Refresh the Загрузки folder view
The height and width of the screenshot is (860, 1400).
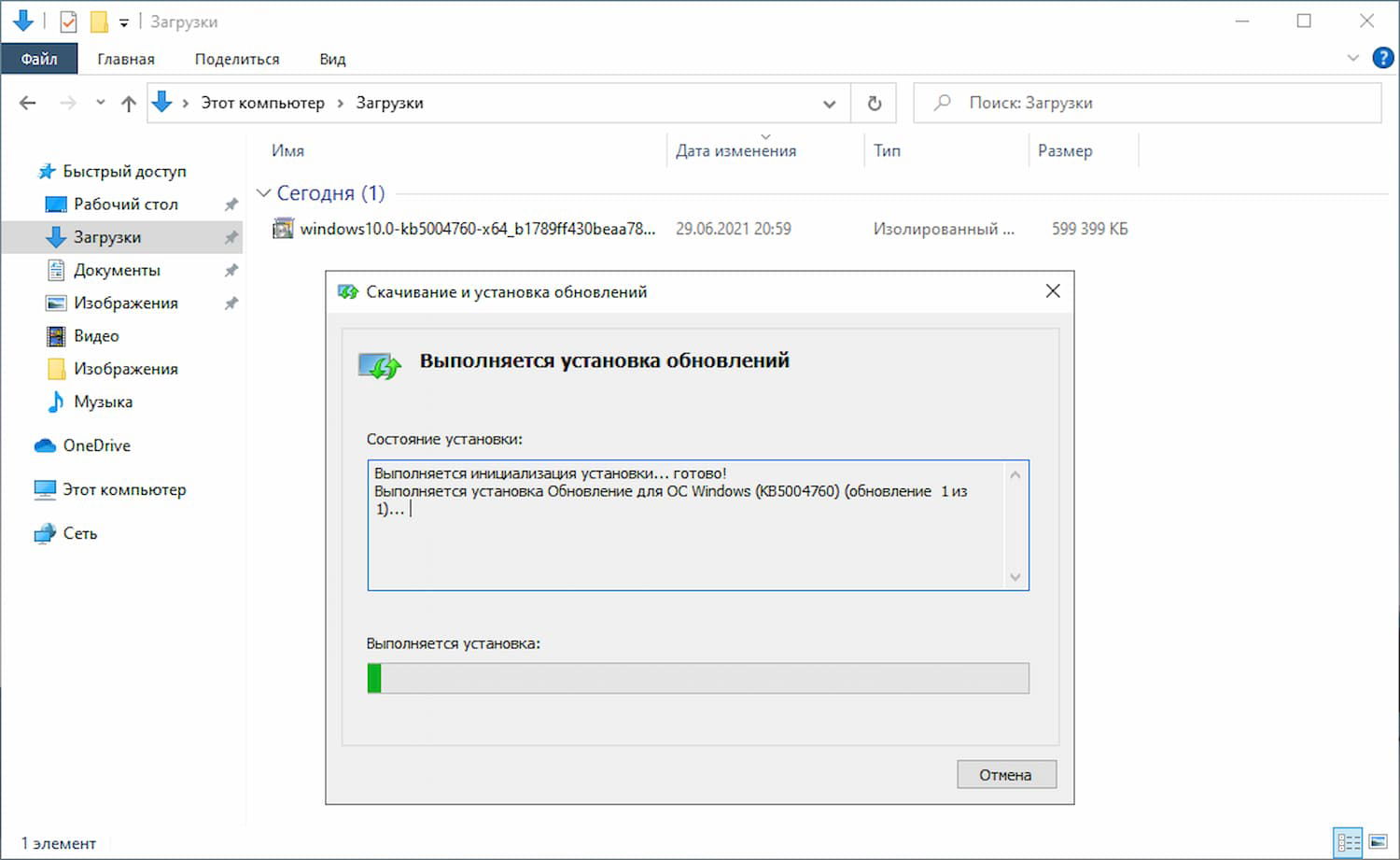pos(874,103)
